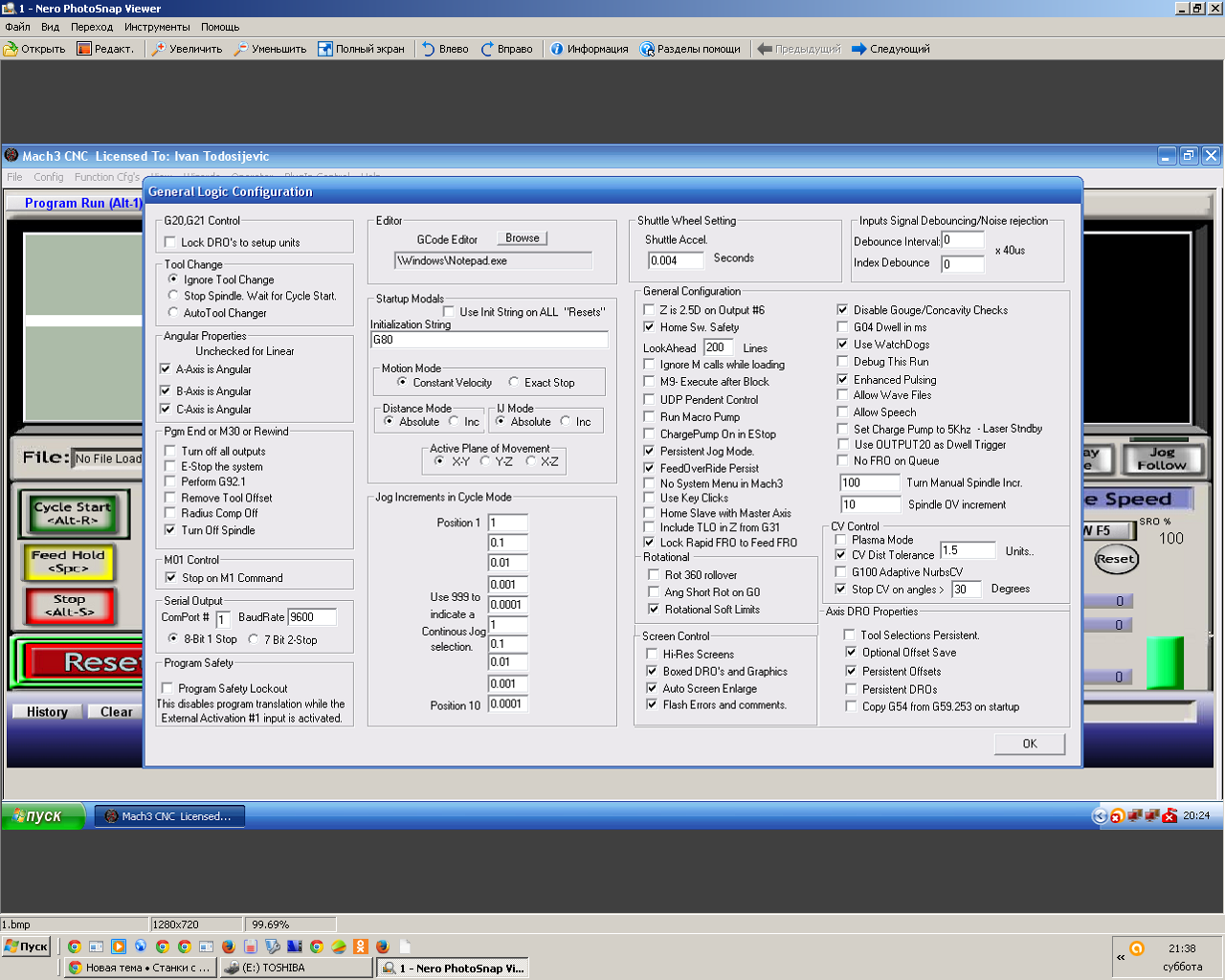Image resolution: width=1225 pixels, height=980 pixels.
Task: Open the Файл menu
Action: coord(17,27)
